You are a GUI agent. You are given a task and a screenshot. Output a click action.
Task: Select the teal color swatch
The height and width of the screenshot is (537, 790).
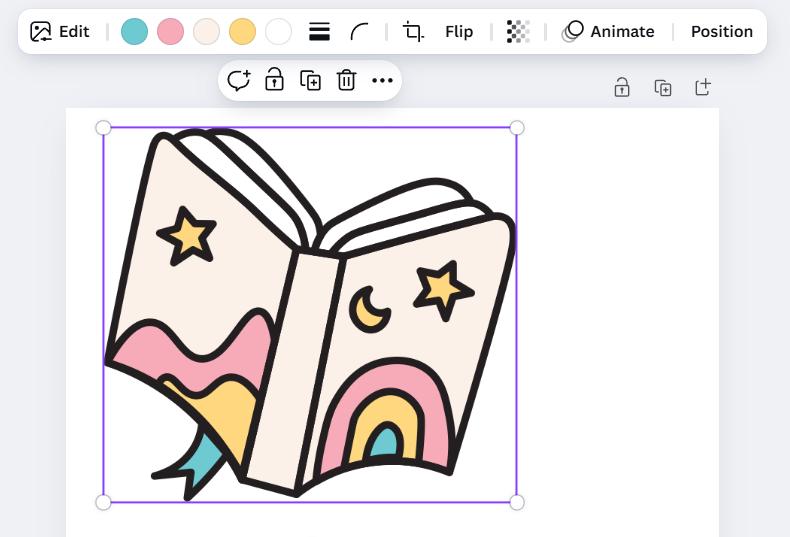coord(135,32)
